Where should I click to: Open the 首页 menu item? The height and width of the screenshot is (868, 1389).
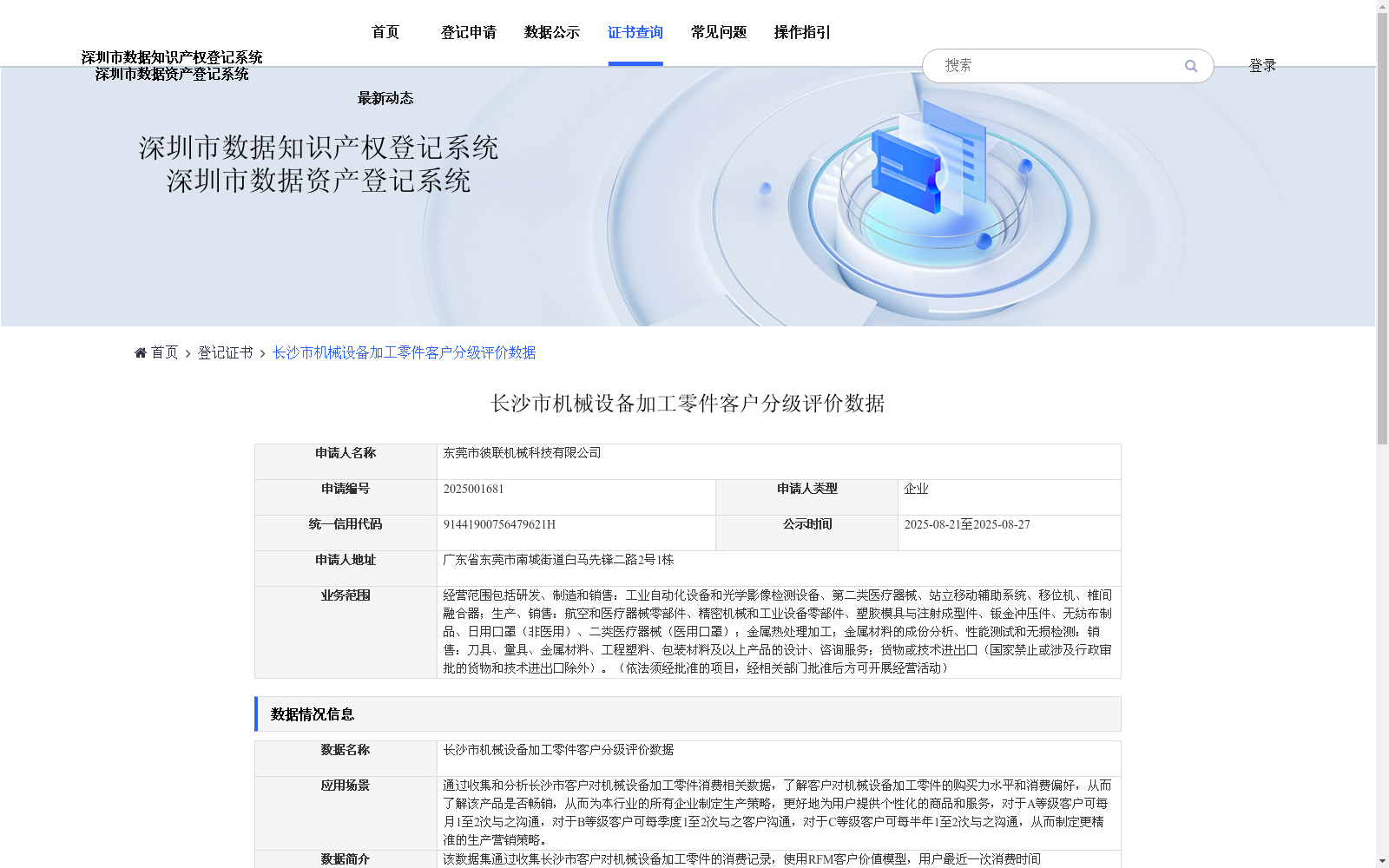click(385, 32)
